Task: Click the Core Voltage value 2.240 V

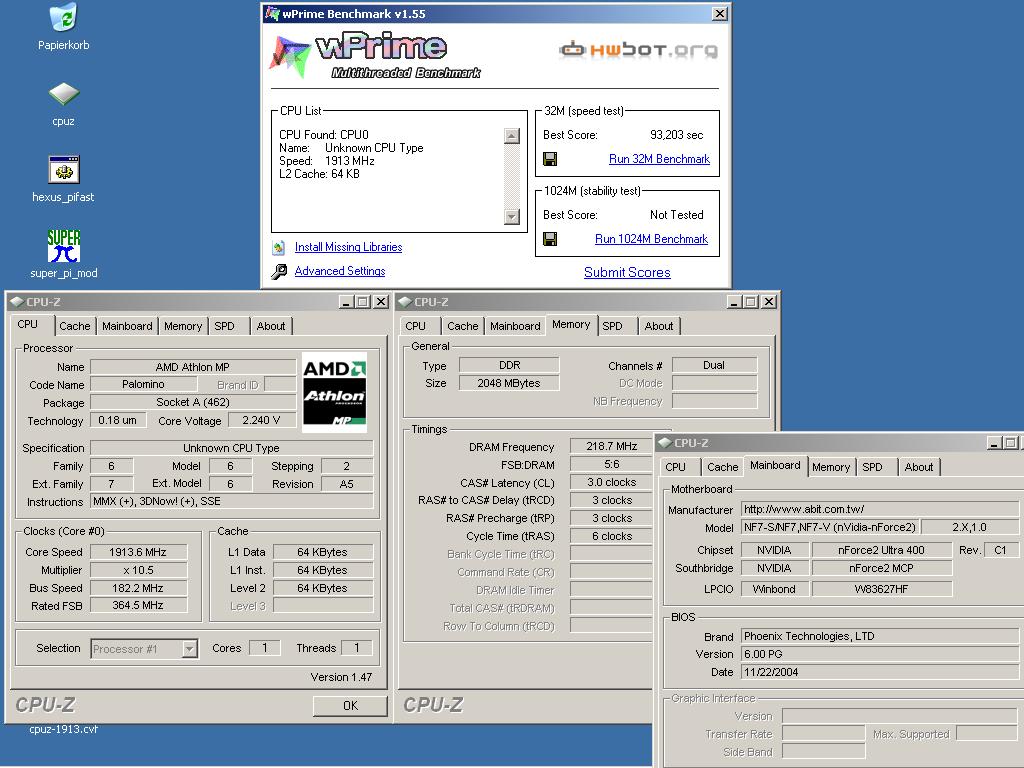Action: [261, 420]
